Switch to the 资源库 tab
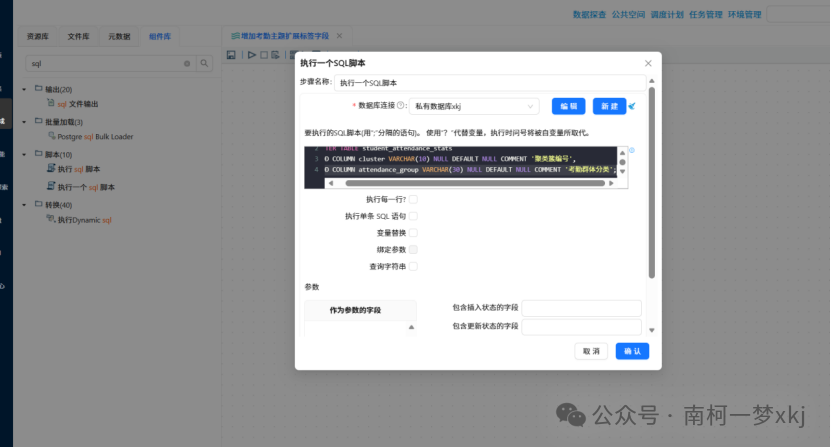Image resolution: width=831 pixels, height=448 pixels. (x=38, y=37)
